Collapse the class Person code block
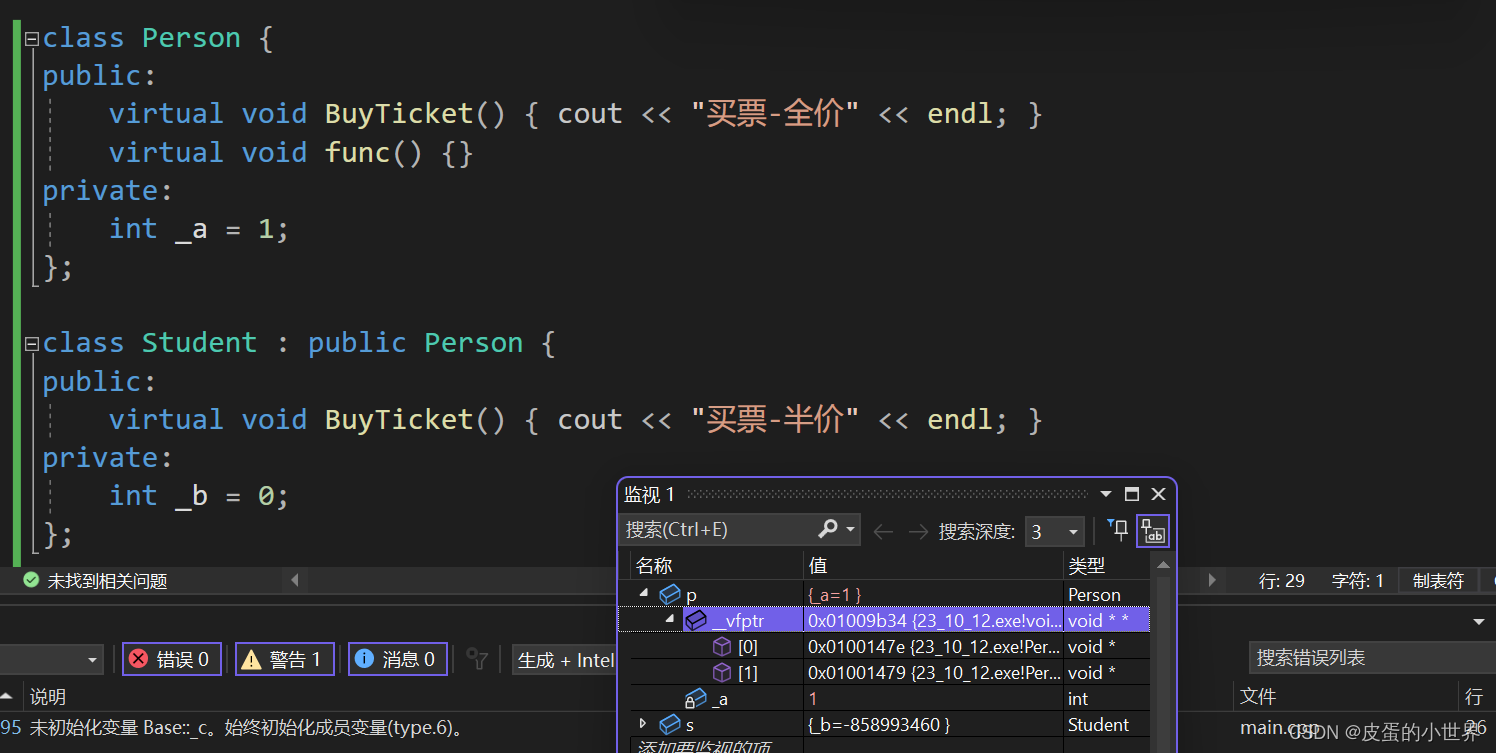 (32, 39)
